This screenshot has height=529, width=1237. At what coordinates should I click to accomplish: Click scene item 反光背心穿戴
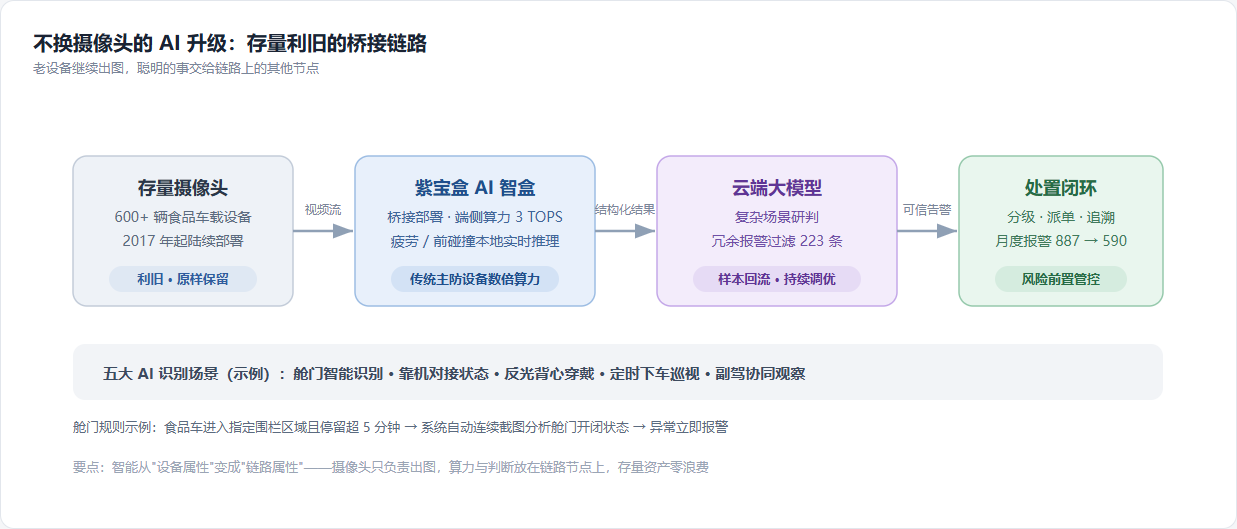551,373
